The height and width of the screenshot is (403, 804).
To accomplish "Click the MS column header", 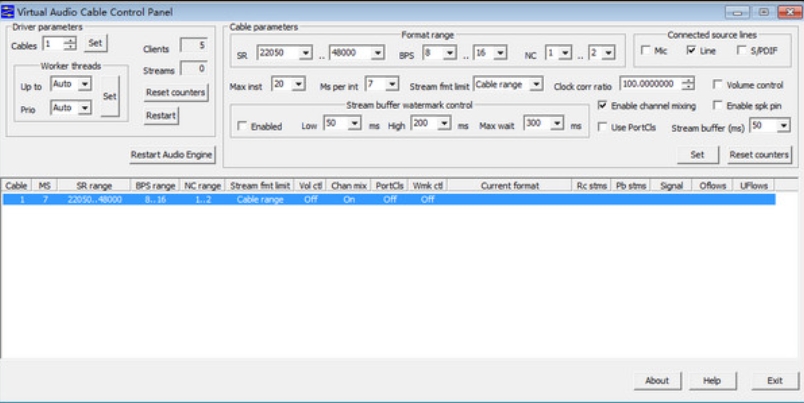I will [x=45, y=186].
